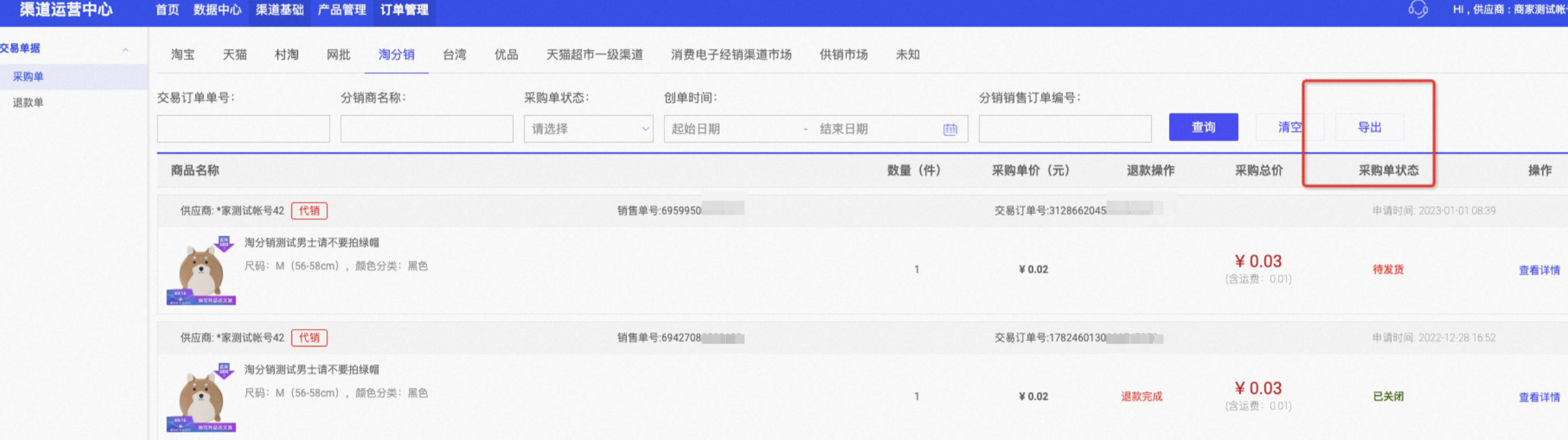Image resolution: width=1568 pixels, height=440 pixels.
Task: Focus the 分销销售订单编号 input field
Action: [1065, 129]
